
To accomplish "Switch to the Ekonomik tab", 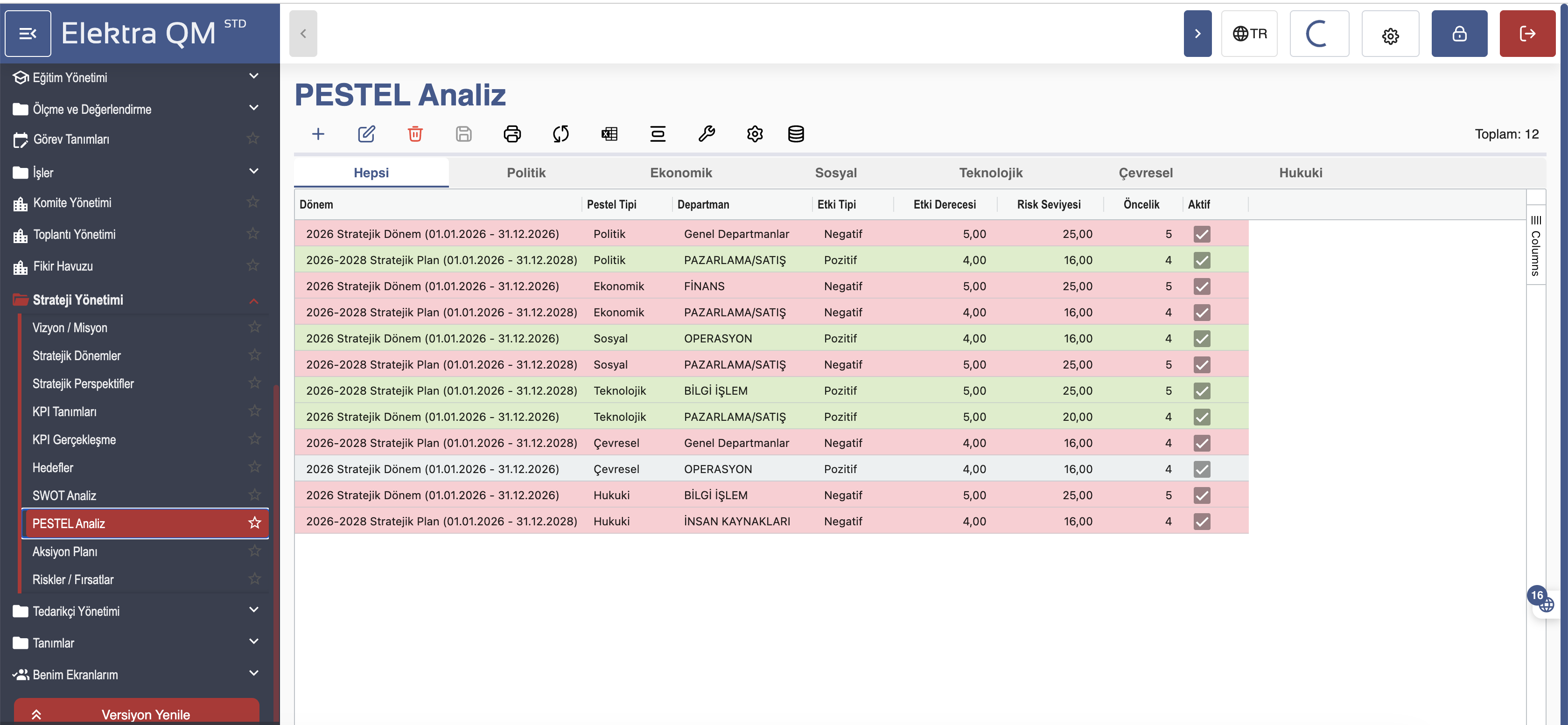I will pyautogui.click(x=680, y=173).
